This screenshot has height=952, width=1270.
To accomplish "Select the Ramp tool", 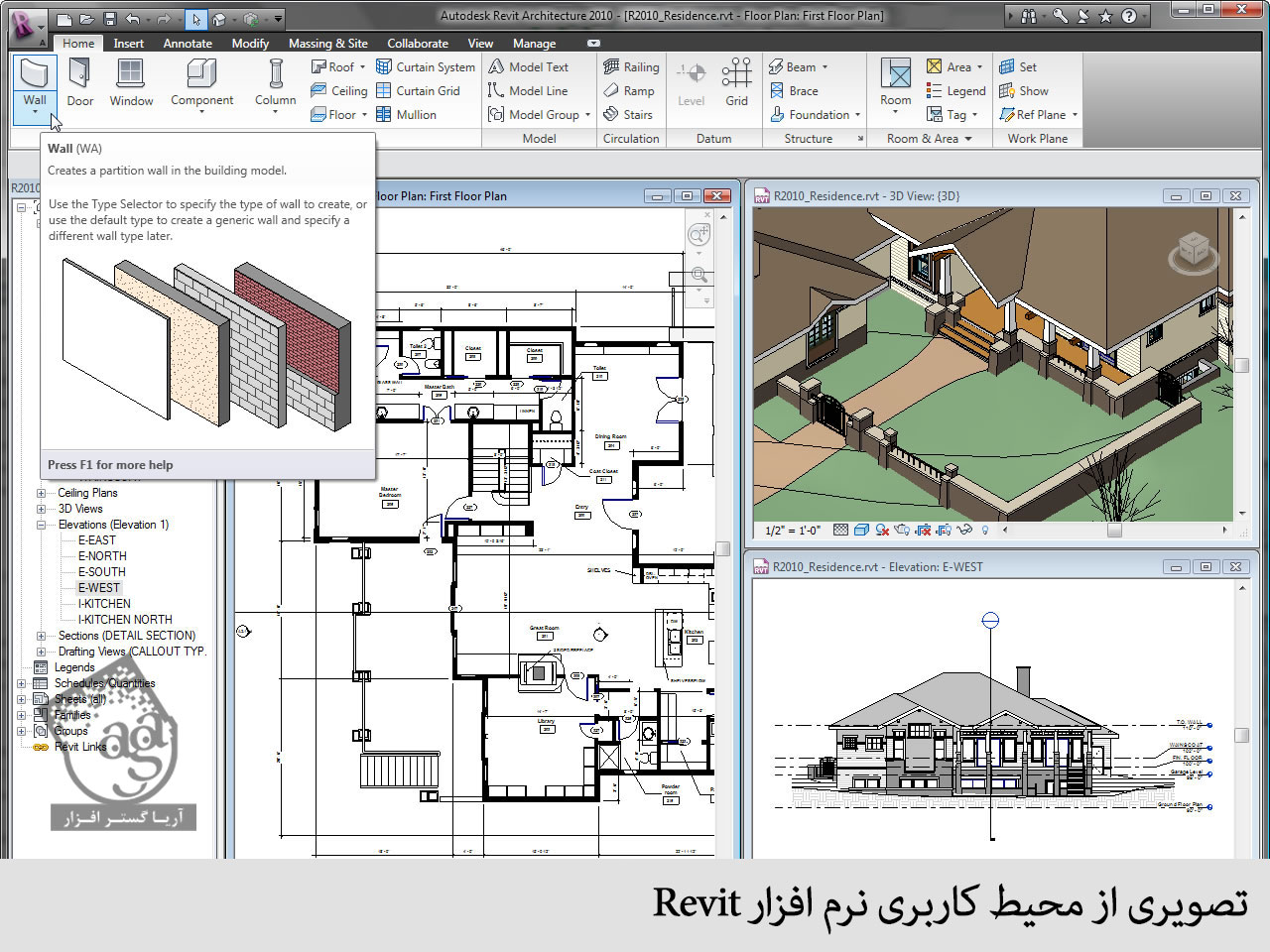I will pyautogui.click(x=629, y=90).
